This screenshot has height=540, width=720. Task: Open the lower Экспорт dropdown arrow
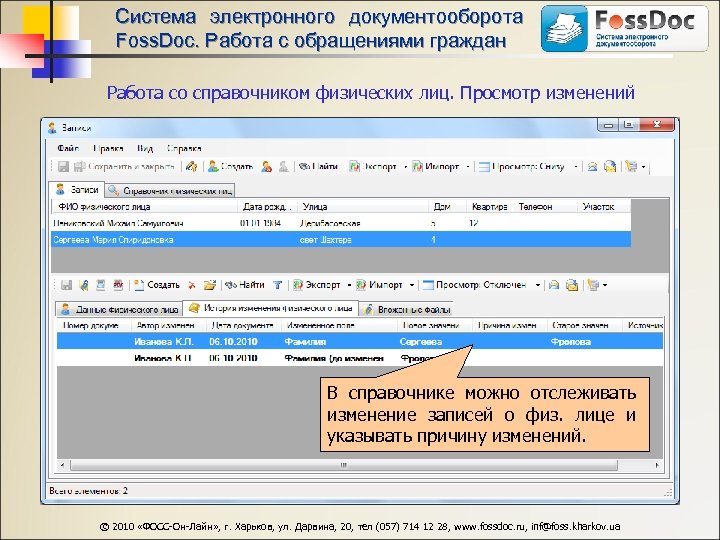(x=349, y=285)
